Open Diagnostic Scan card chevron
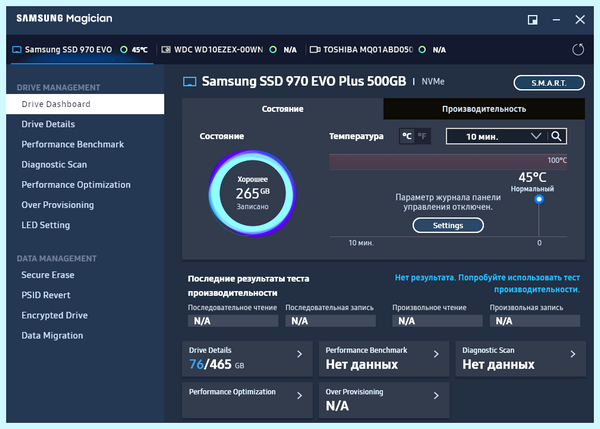Screen dimensions: 600x429 coord(573,354)
